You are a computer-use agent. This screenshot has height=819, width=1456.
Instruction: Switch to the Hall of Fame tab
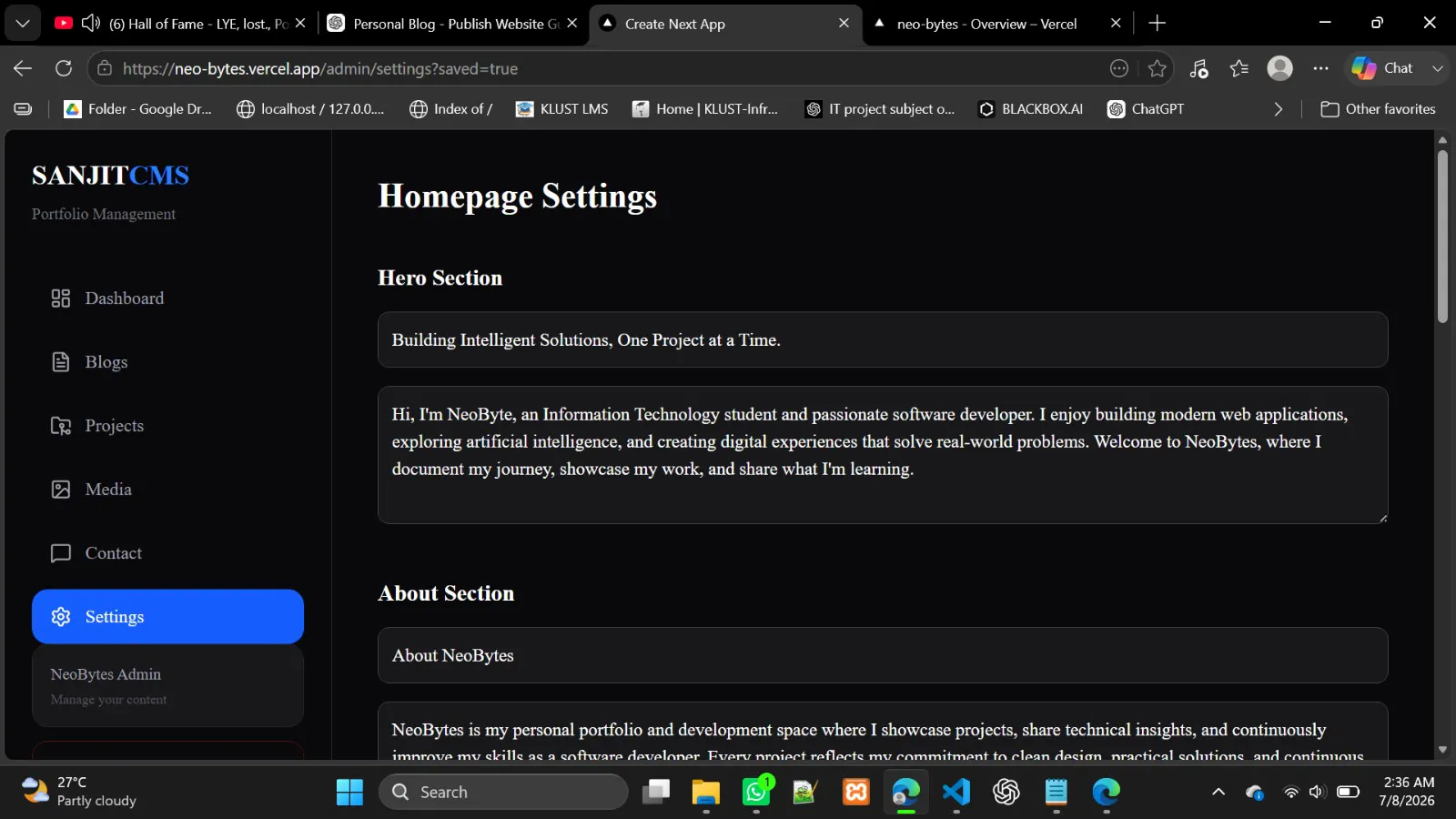click(x=179, y=24)
